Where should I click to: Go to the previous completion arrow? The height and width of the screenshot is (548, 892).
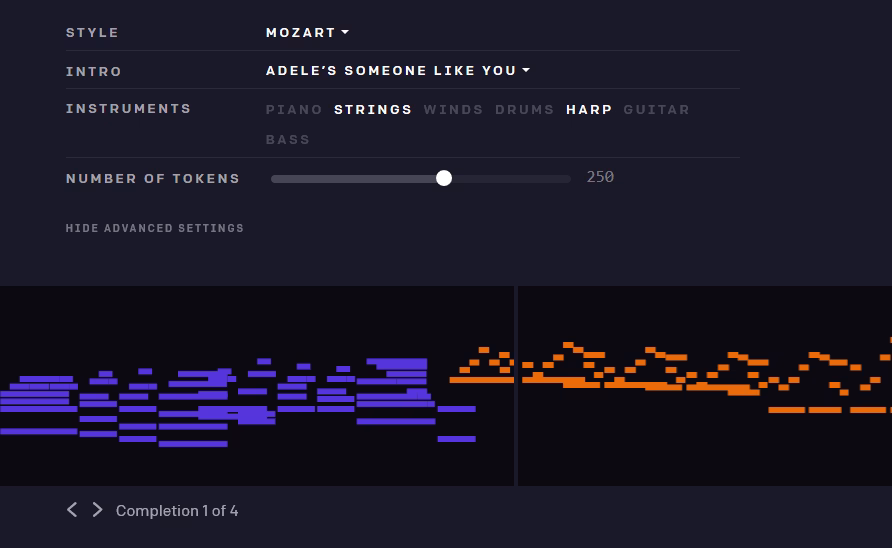pos(72,510)
